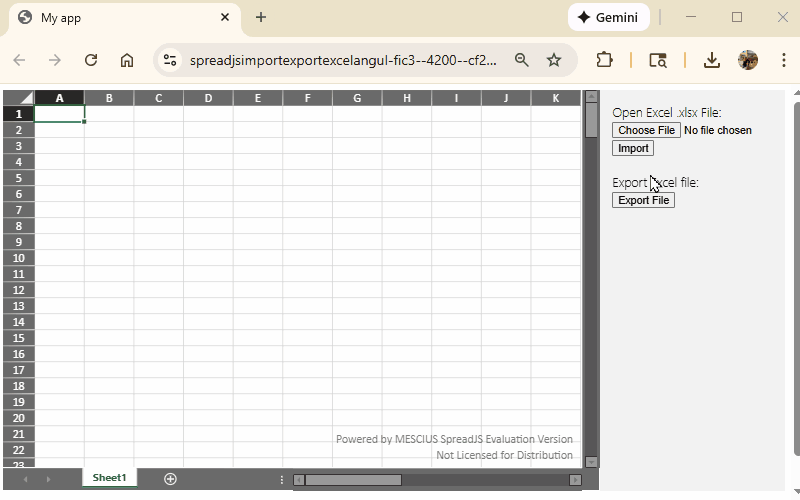Open a new browser tab

coord(261,17)
